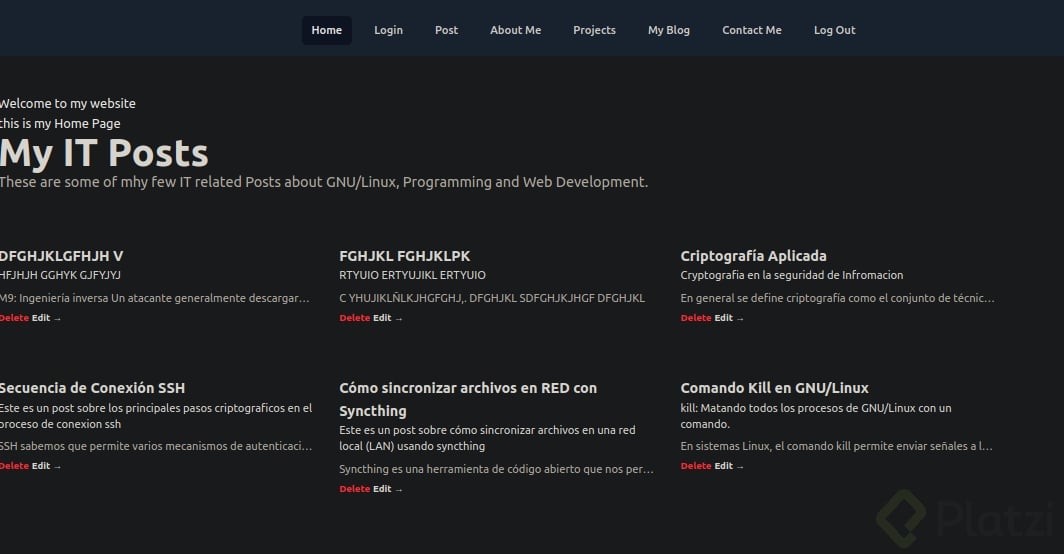This screenshot has height=554, width=1064.
Task: Click excerpt 'SSH sabemos que permite varios'
Action: point(156,446)
